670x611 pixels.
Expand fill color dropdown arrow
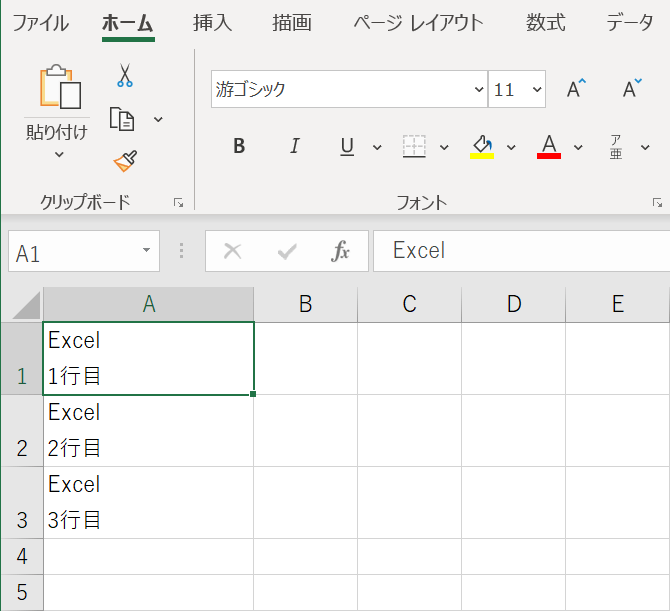[x=511, y=147]
